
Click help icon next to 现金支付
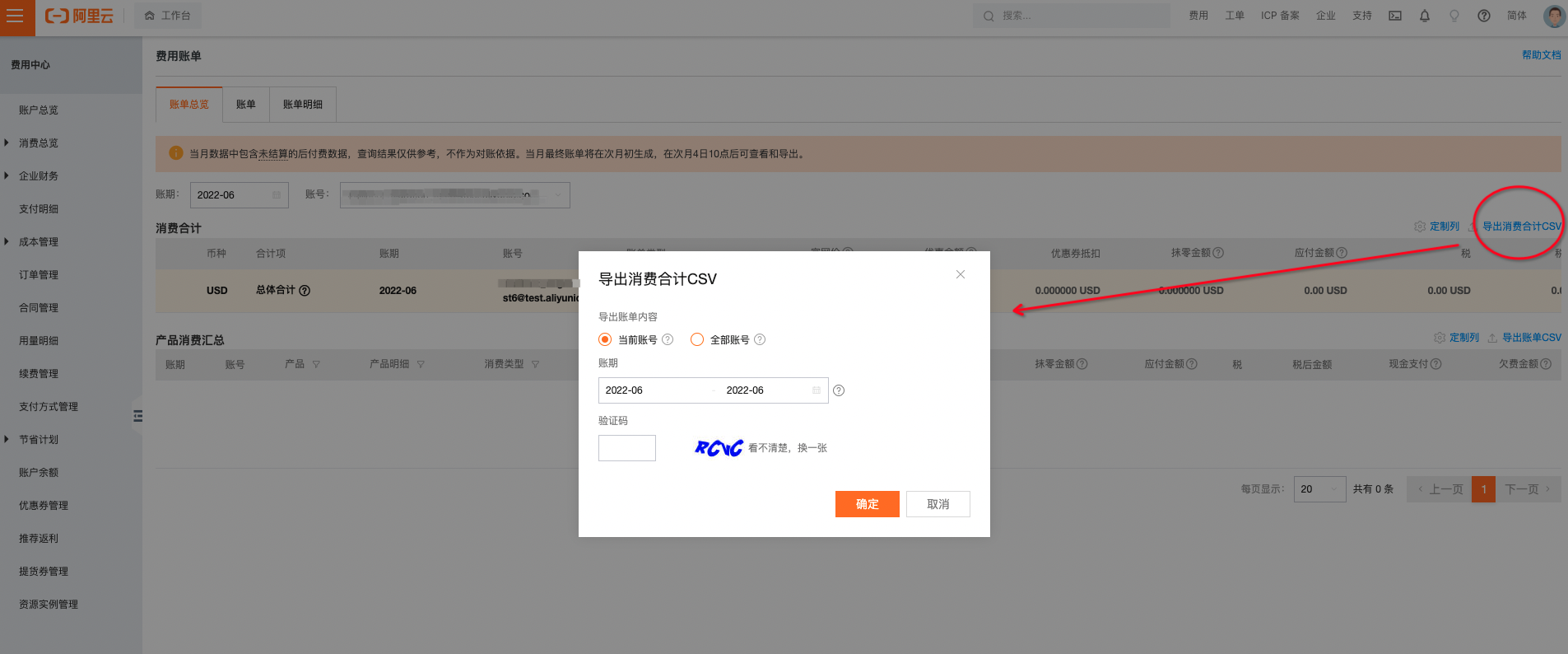point(1436,364)
